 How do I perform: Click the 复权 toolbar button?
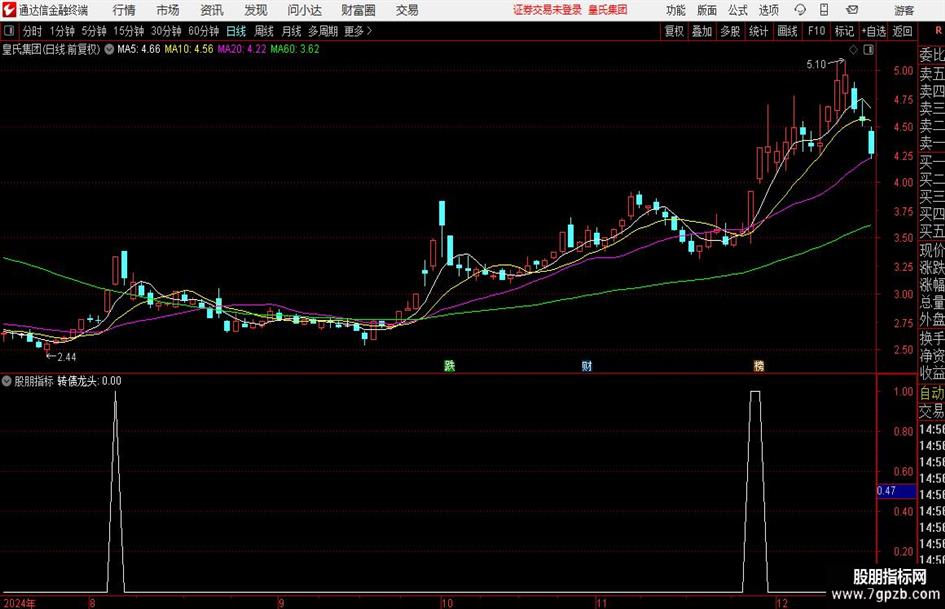[x=674, y=31]
